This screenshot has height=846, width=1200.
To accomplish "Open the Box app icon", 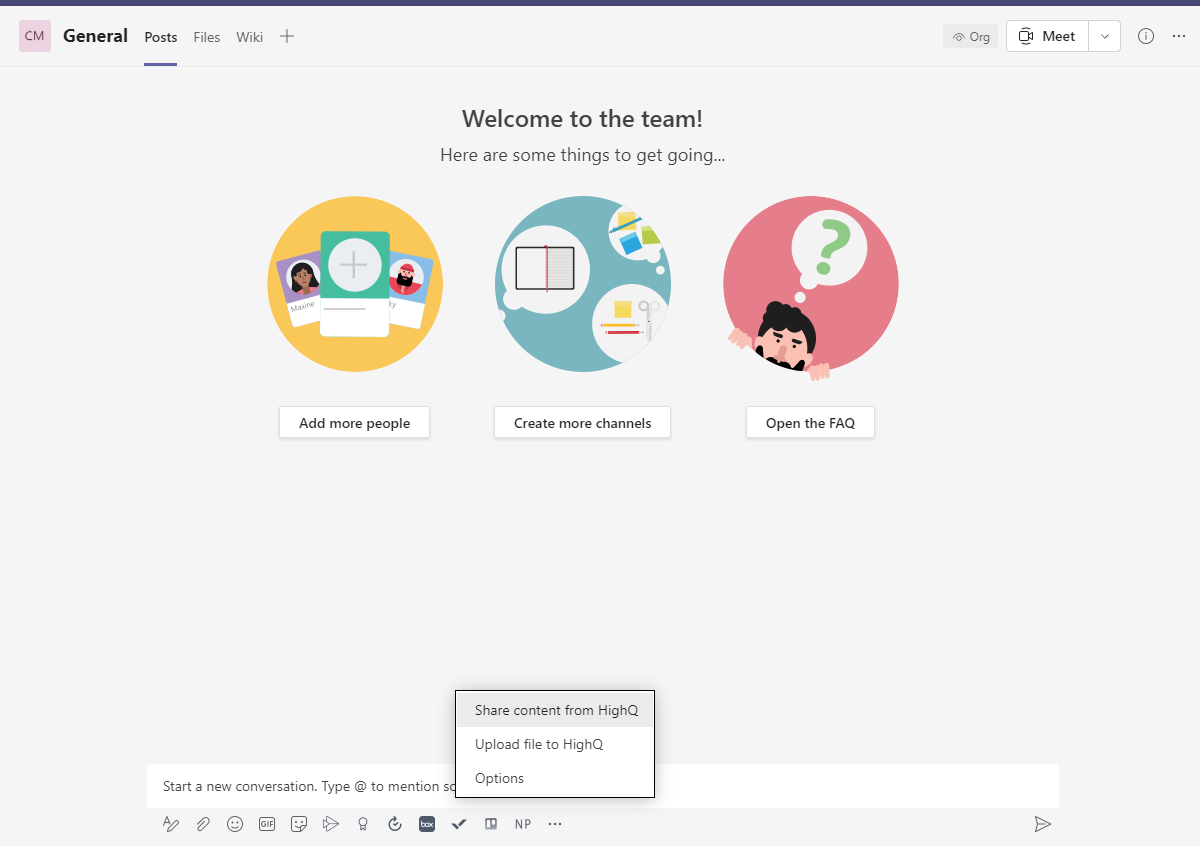I will (427, 824).
